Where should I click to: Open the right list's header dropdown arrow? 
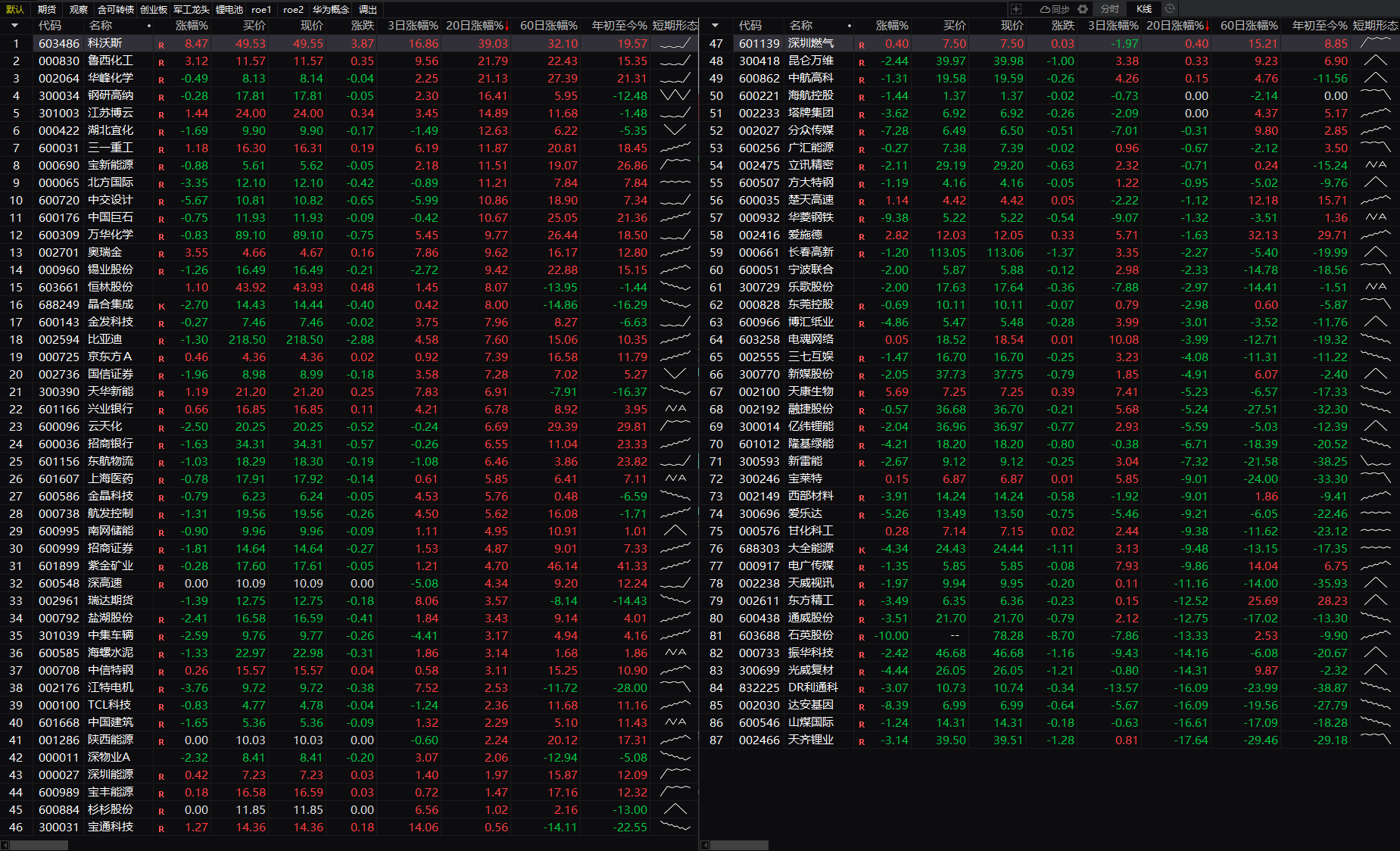(x=715, y=26)
